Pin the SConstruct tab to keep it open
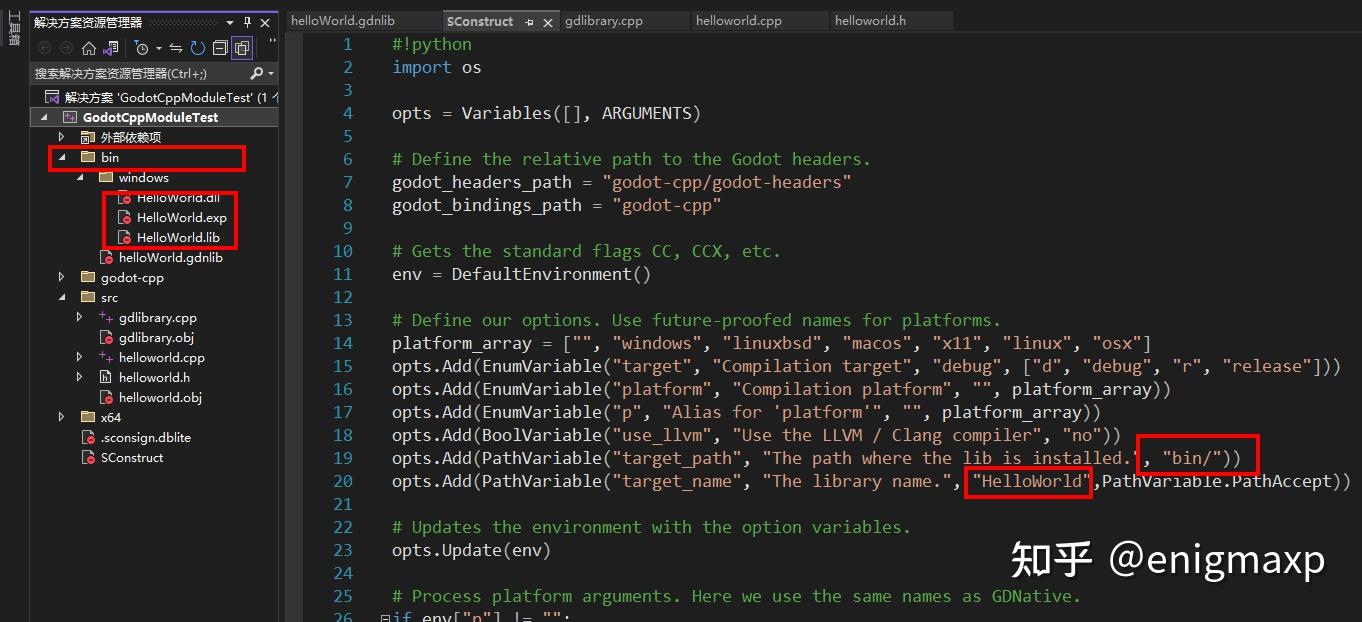 click(528, 22)
